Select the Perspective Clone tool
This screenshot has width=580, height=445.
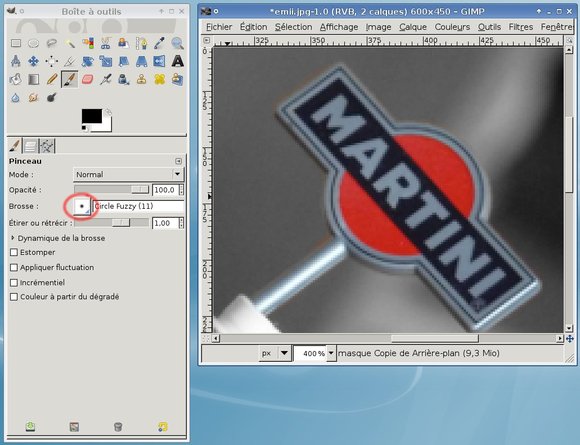(x=178, y=79)
